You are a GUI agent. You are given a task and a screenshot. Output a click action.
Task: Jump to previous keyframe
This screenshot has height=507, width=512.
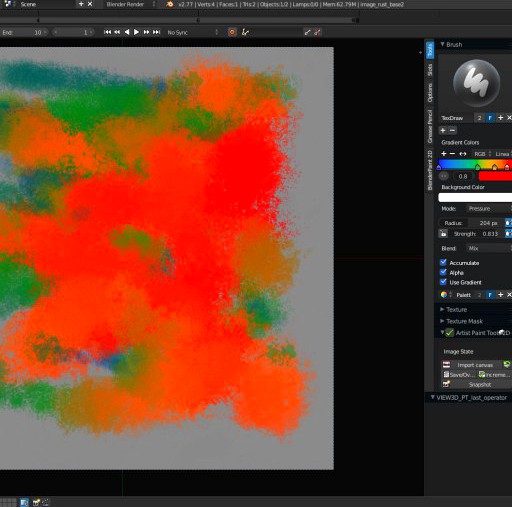tap(117, 32)
